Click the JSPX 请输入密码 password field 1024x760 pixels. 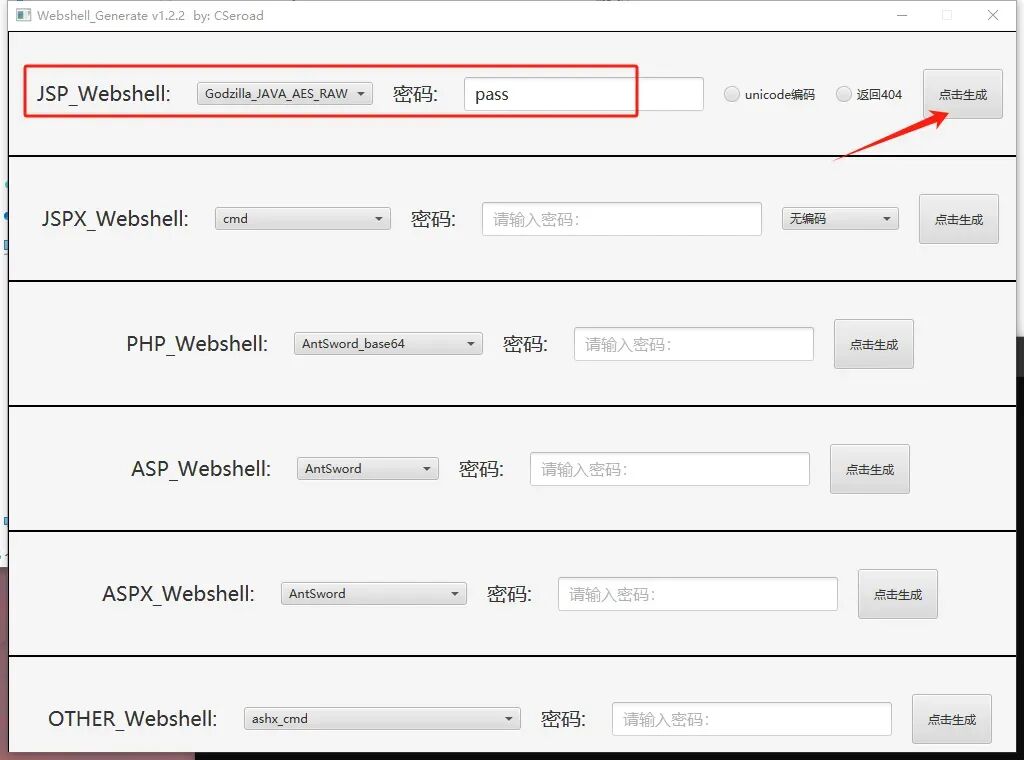[x=621, y=218]
